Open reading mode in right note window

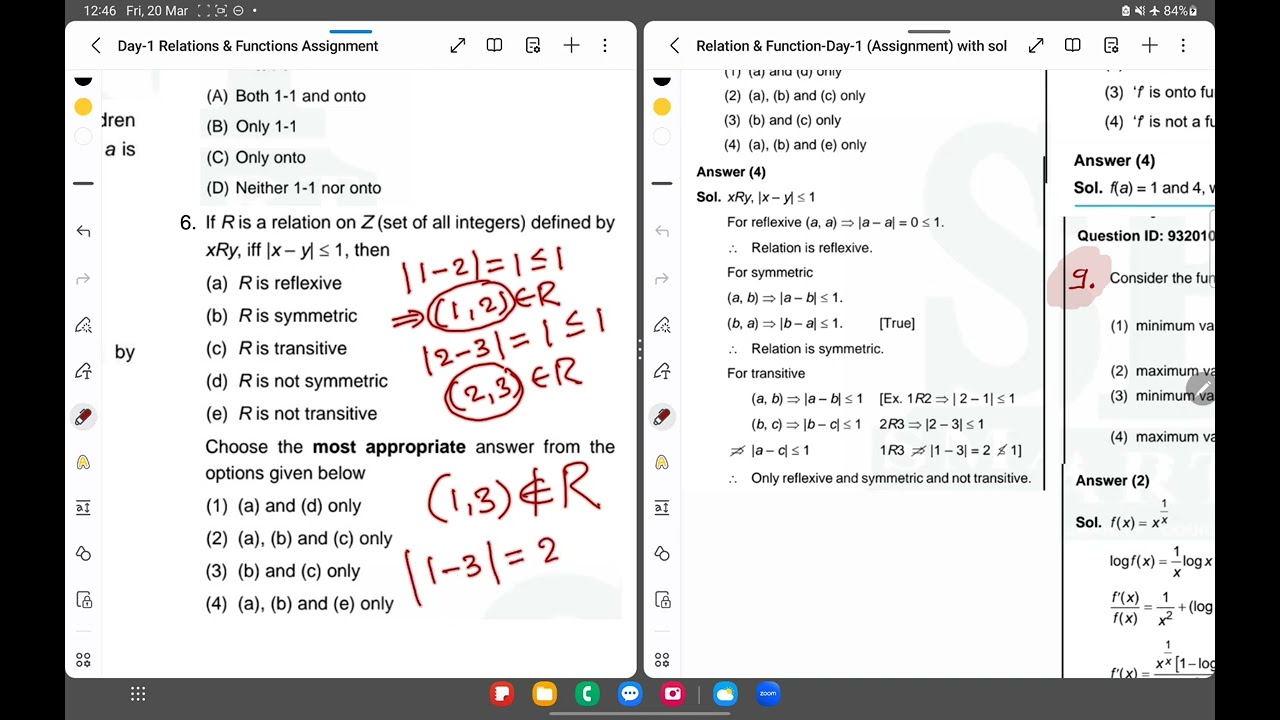coord(1072,46)
